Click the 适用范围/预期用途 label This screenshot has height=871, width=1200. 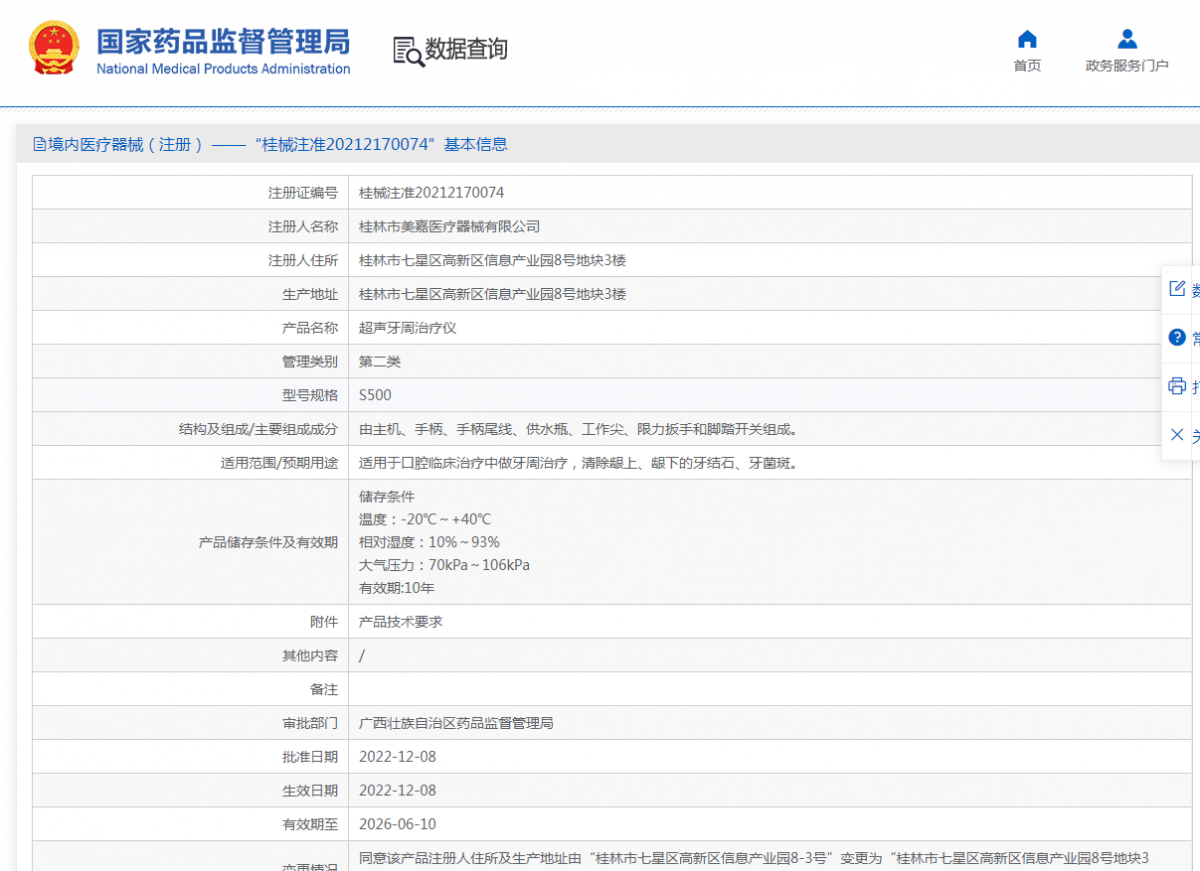(x=279, y=463)
